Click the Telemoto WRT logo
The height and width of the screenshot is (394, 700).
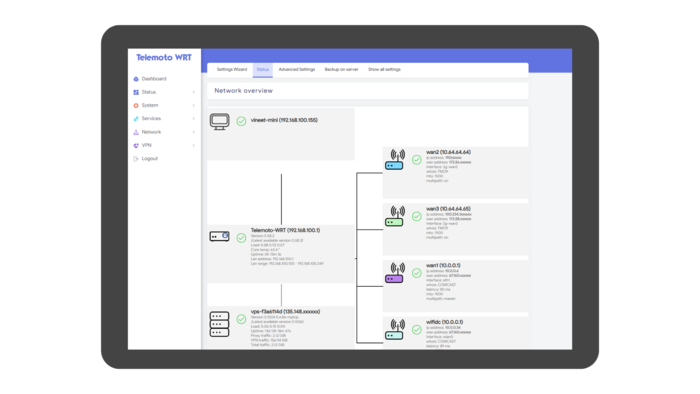[x=164, y=58]
